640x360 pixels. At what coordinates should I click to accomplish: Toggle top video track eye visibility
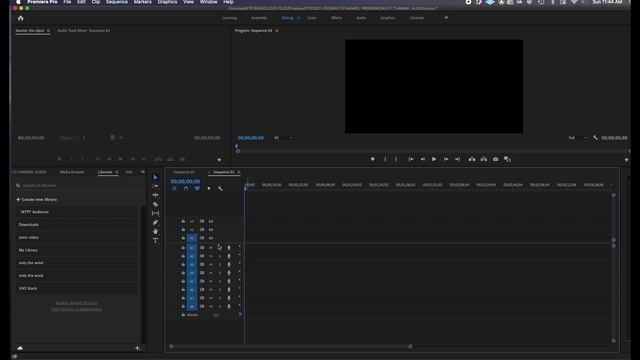211,221
